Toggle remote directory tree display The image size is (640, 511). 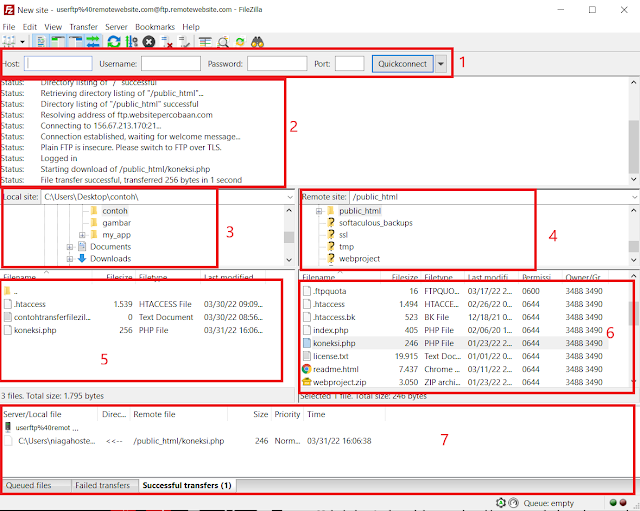click(75, 41)
